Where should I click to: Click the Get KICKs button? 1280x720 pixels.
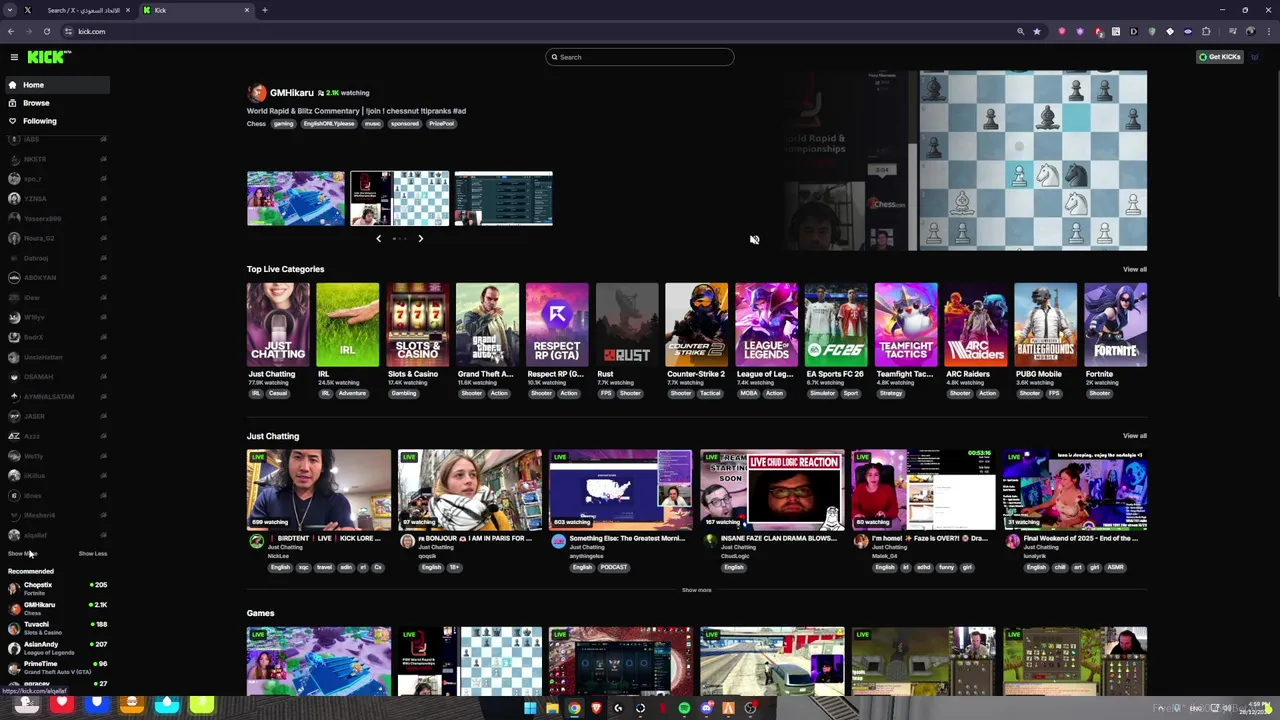point(1220,57)
